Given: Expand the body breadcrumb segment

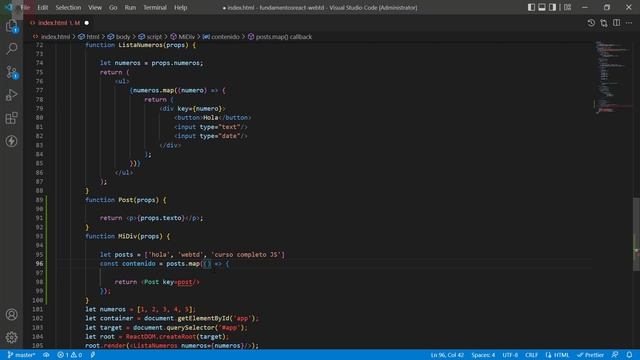Looking at the screenshot, I should point(122,37).
